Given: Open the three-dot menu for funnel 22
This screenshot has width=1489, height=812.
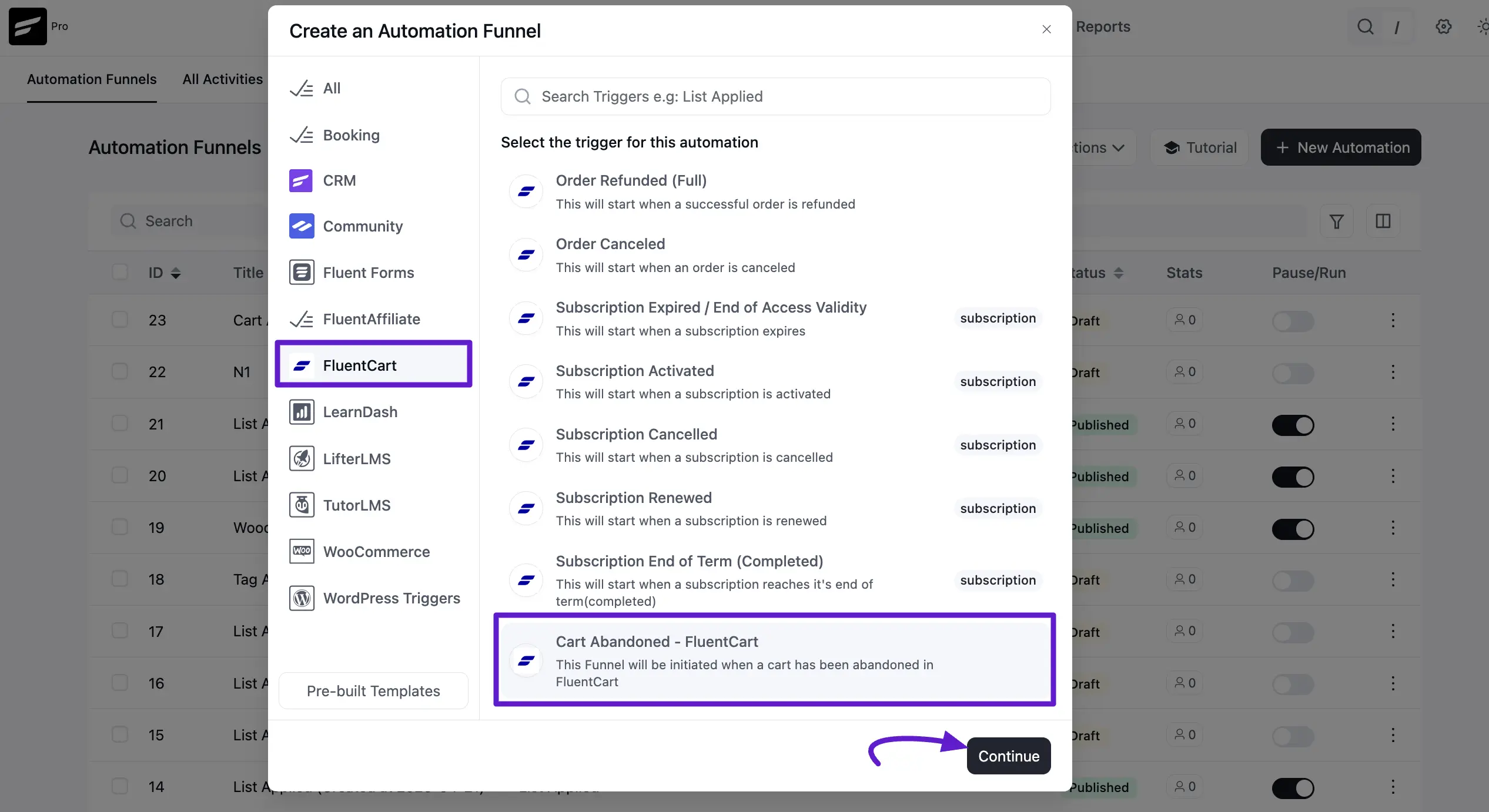Looking at the screenshot, I should tap(1393, 372).
